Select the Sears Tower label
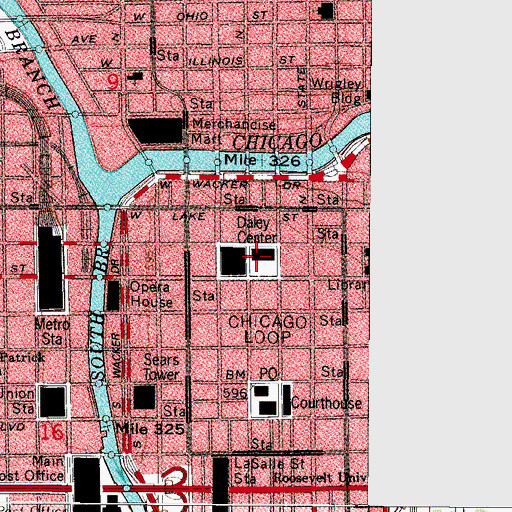The height and width of the screenshot is (512, 512). coord(162,367)
